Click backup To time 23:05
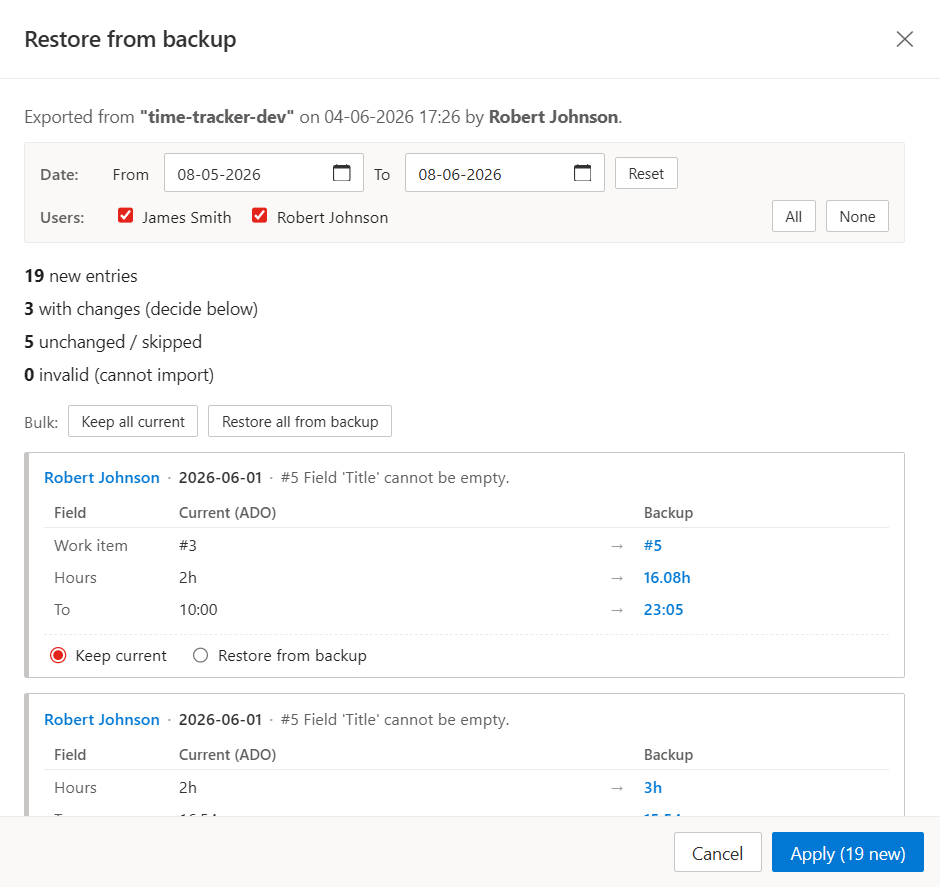Screen dimensions: 940x887 coord(663,610)
